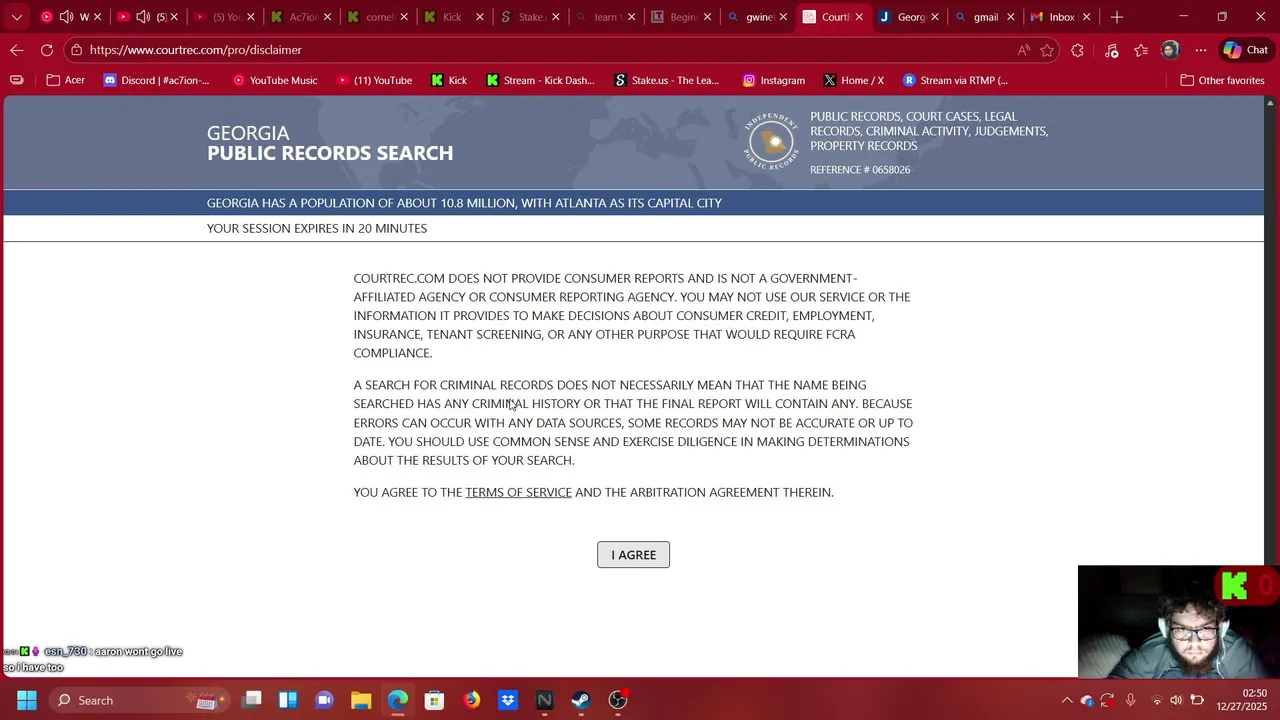Viewport: 1280px width, 720px height.
Task: Mute the second YouTube tab speaker
Action: click(143, 17)
